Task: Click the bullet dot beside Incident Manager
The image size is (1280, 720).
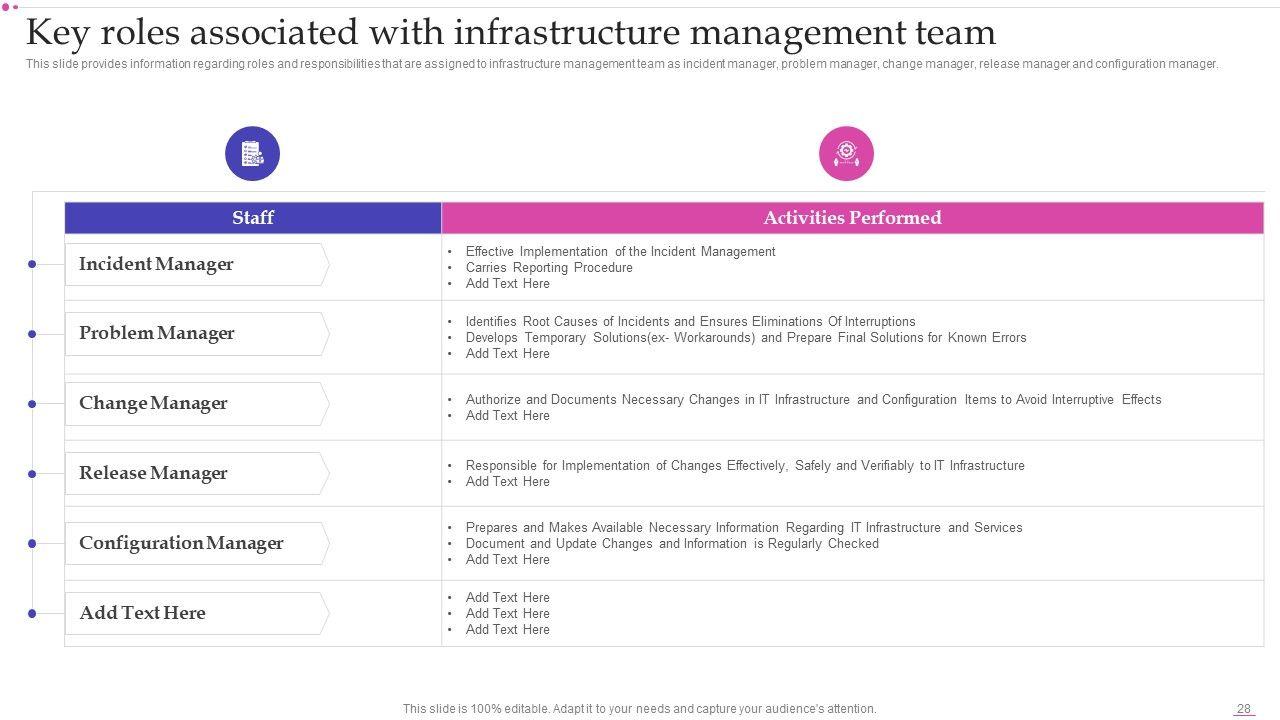Action: click(32, 264)
